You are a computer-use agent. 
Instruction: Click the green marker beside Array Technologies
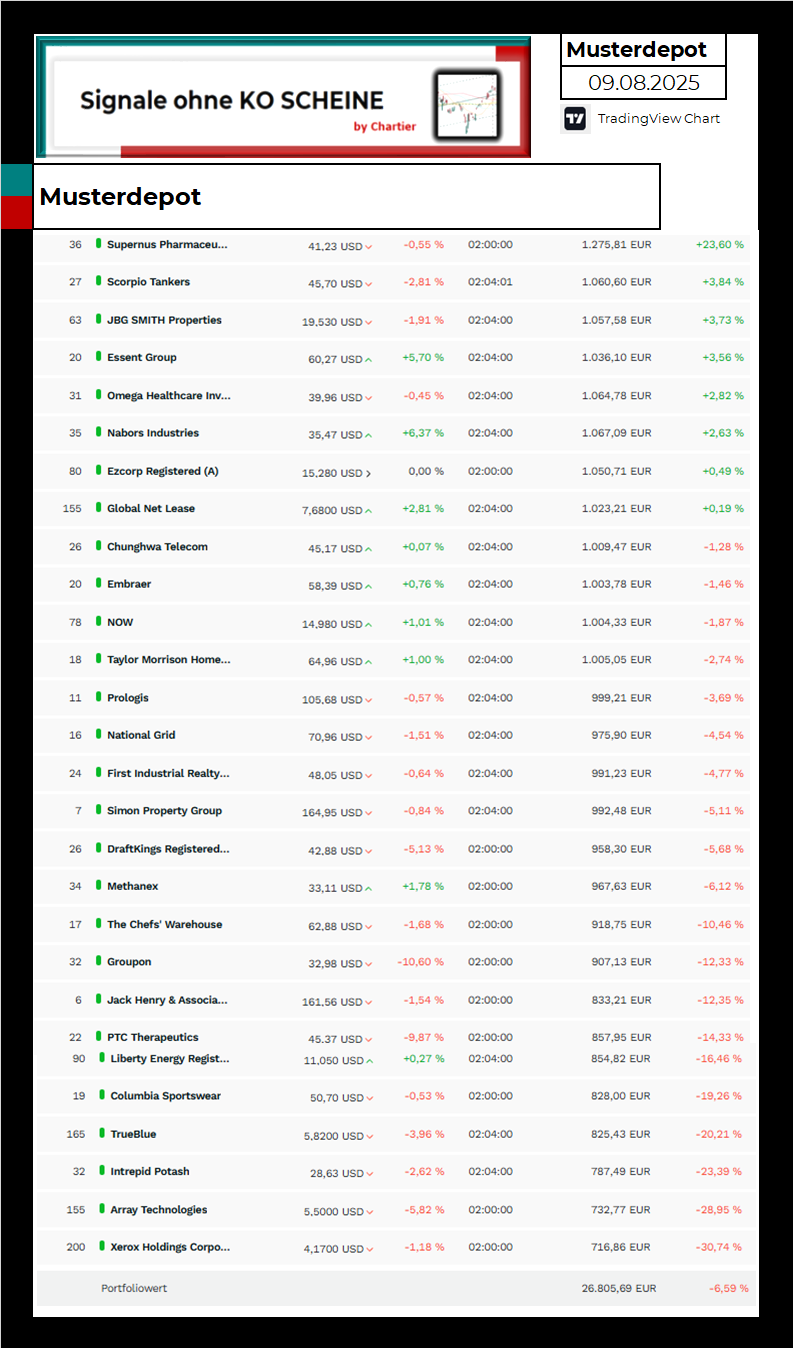point(101,1209)
